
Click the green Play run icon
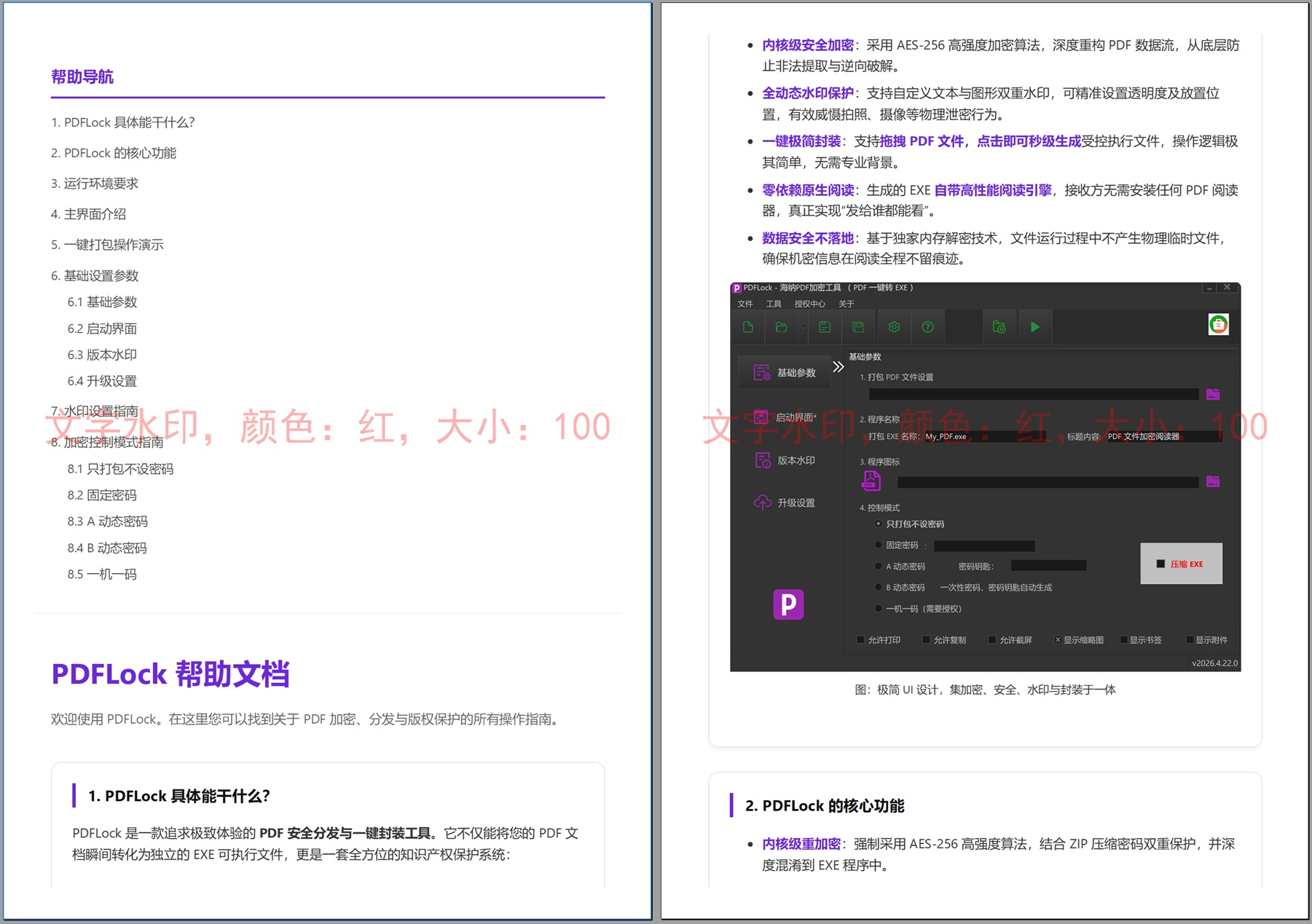[x=1035, y=327]
